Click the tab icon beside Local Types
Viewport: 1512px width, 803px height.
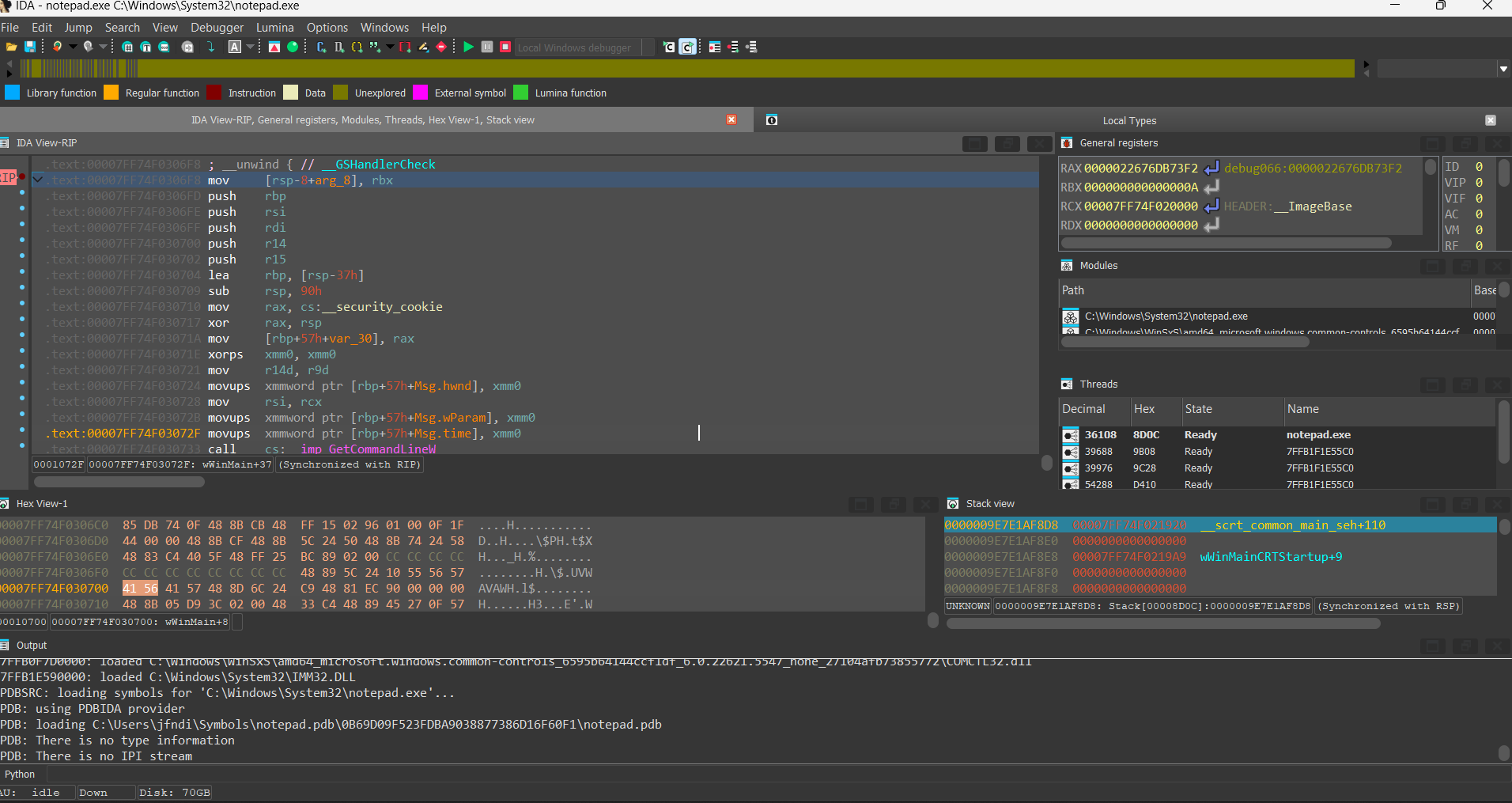pos(772,120)
